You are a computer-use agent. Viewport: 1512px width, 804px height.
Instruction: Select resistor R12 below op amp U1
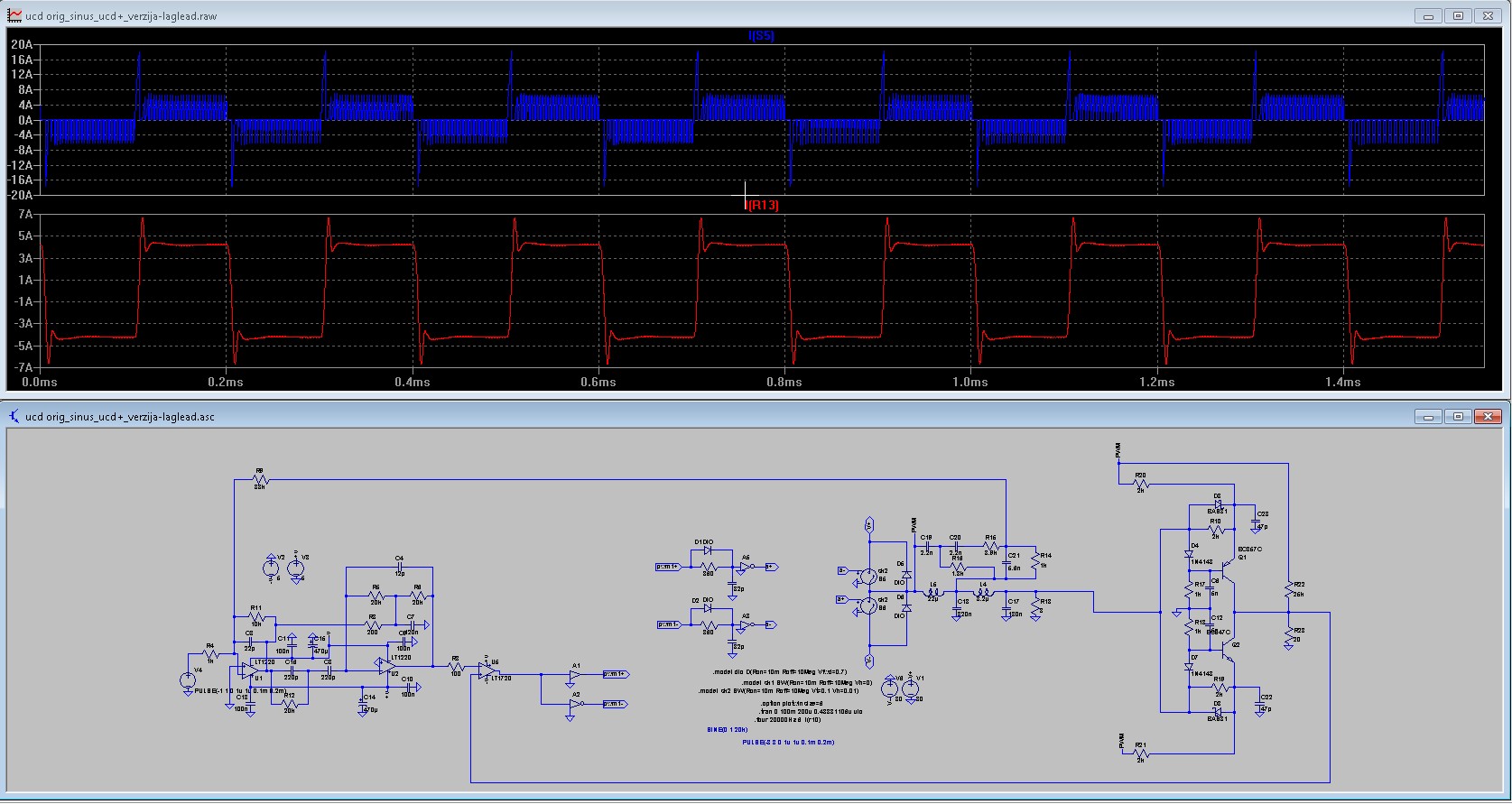click(290, 702)
